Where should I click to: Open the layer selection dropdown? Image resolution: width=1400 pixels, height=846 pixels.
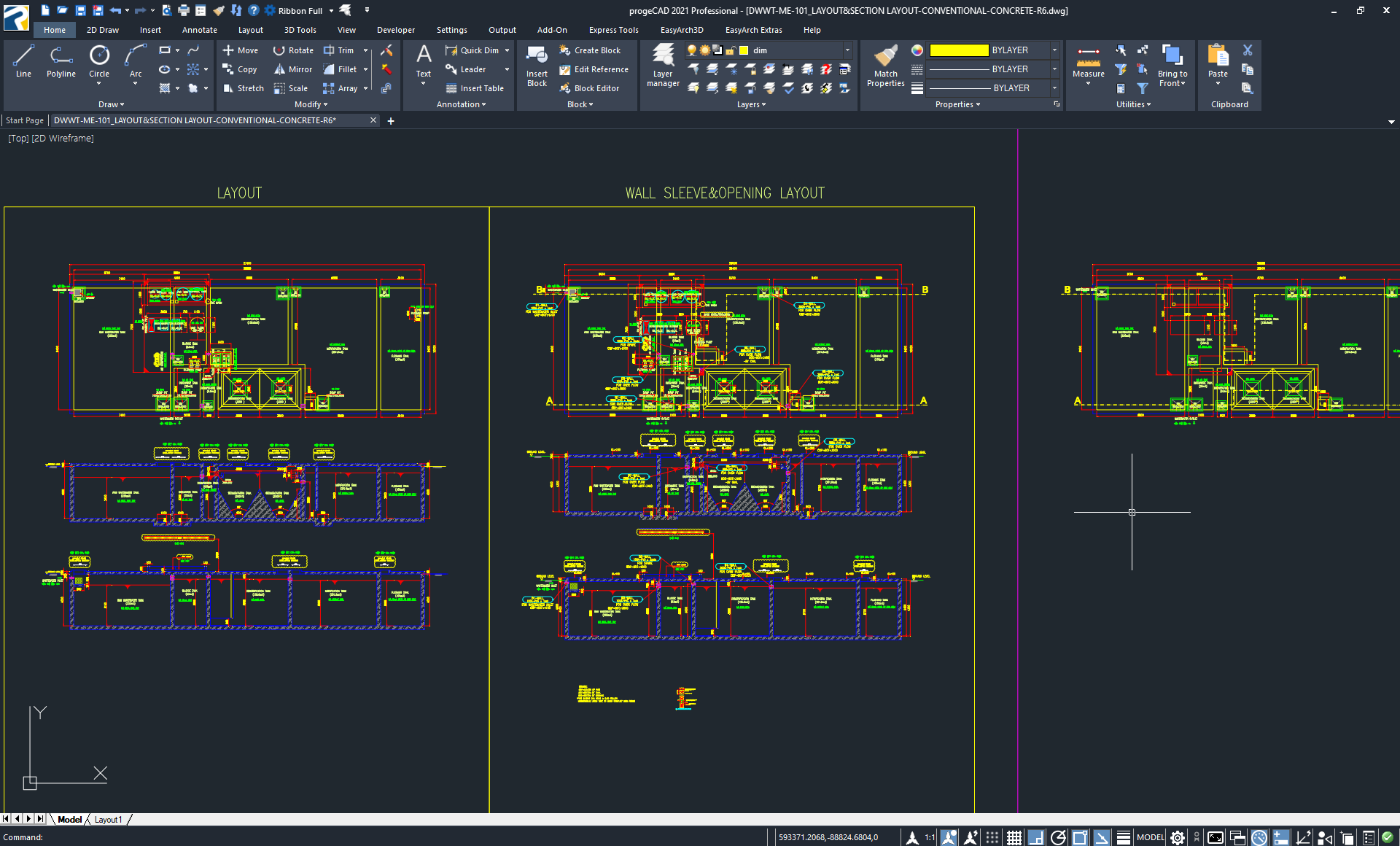[x=847, y=50]
